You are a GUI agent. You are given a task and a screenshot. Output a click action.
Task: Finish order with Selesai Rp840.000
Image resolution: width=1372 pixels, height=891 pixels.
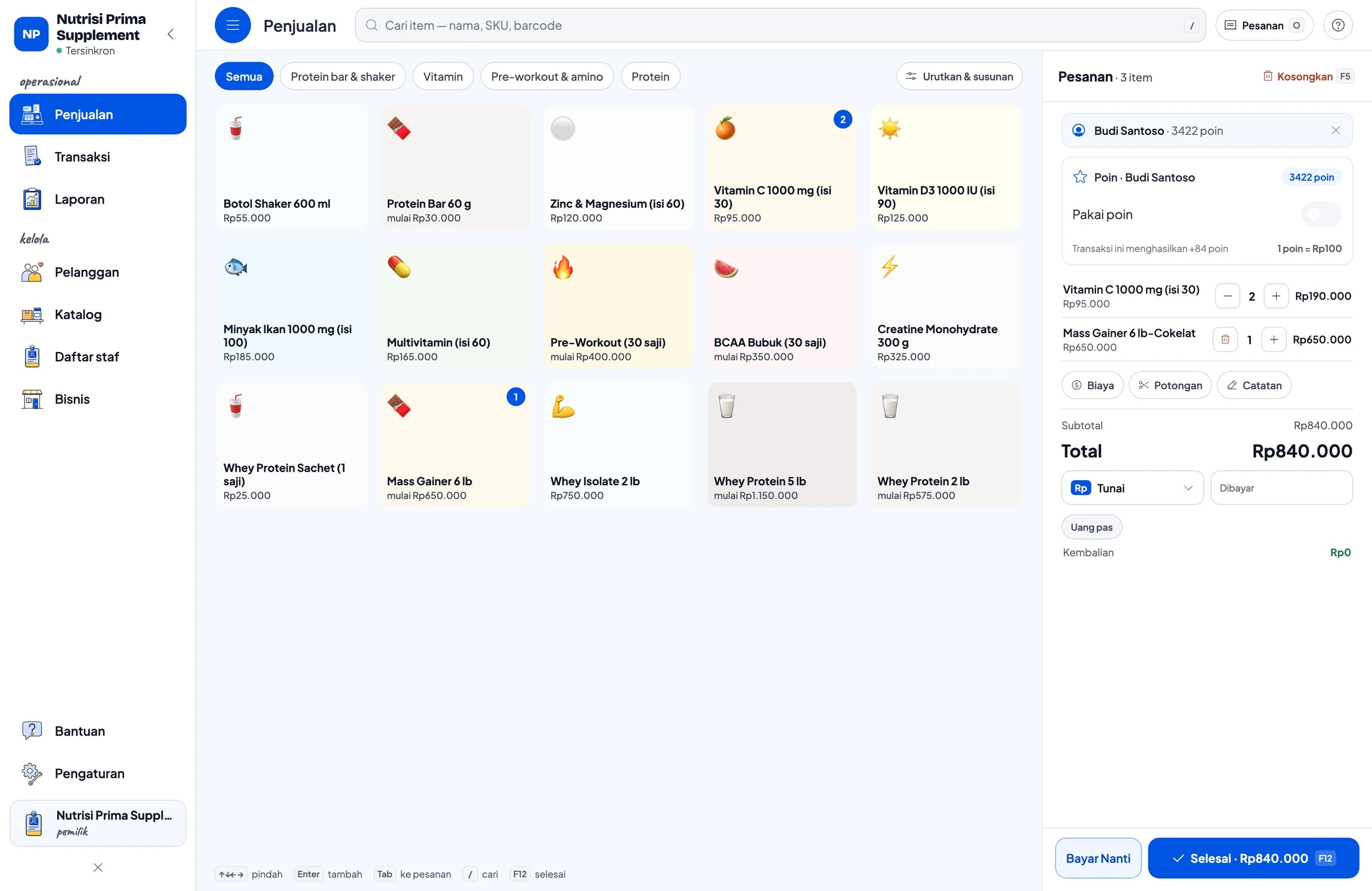click(1253, 858)
